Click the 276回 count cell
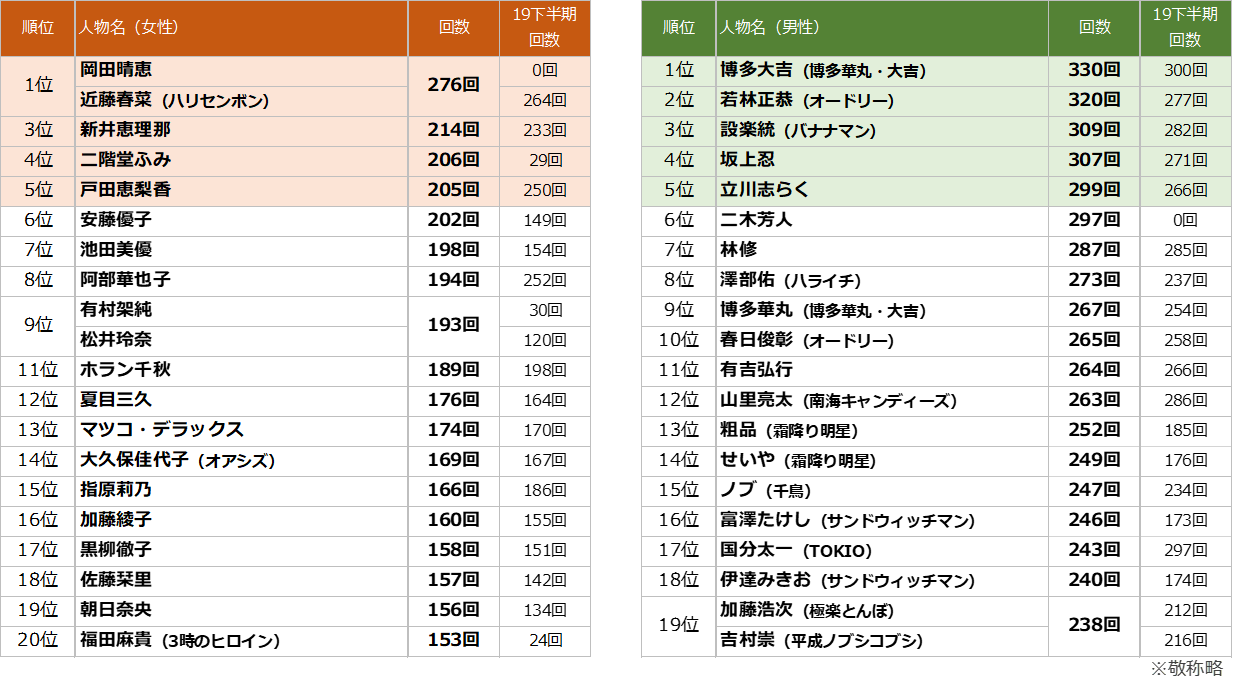This screenshot has height=687, width=1233. (x=453, y=85)
